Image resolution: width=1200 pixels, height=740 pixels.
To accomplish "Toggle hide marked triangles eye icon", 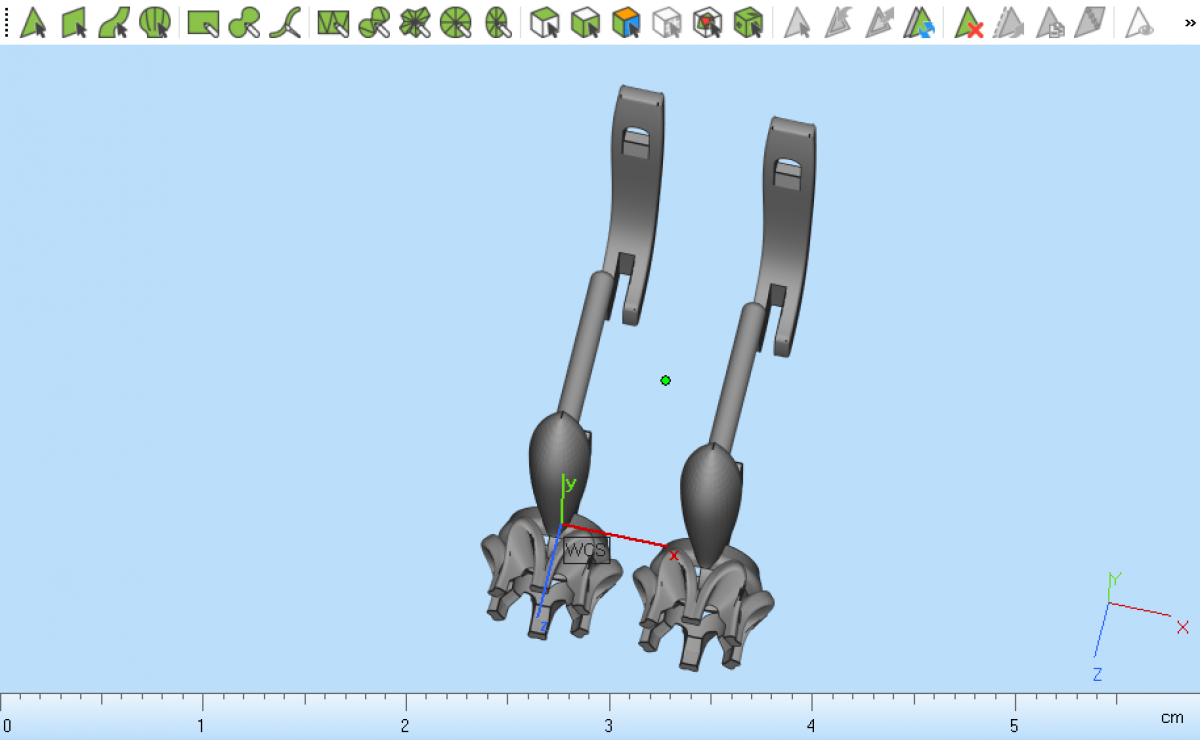I will click(x=1139, y=22).
